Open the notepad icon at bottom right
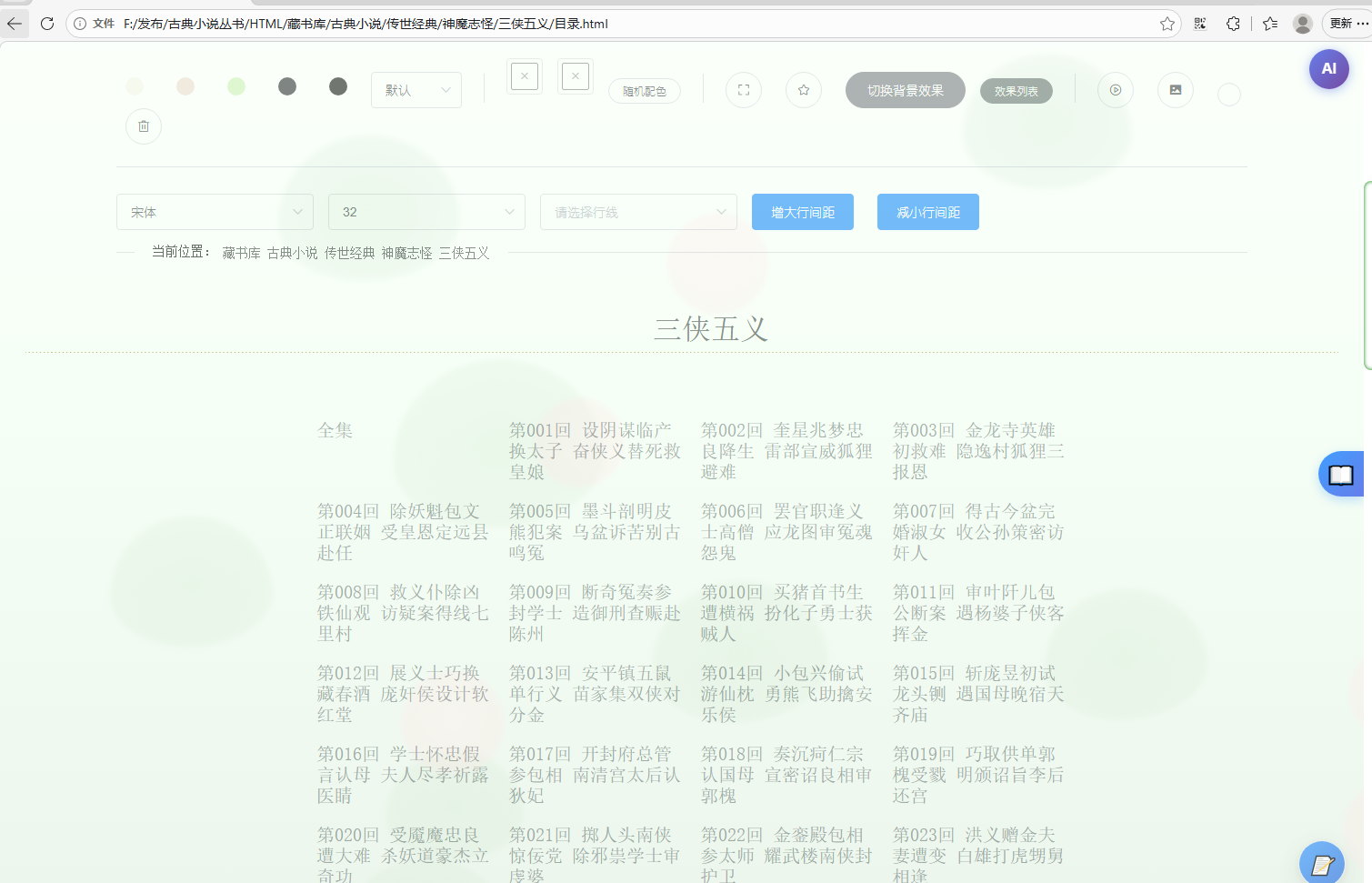This screenshot has width=1372, height=883. [1322, 863]
